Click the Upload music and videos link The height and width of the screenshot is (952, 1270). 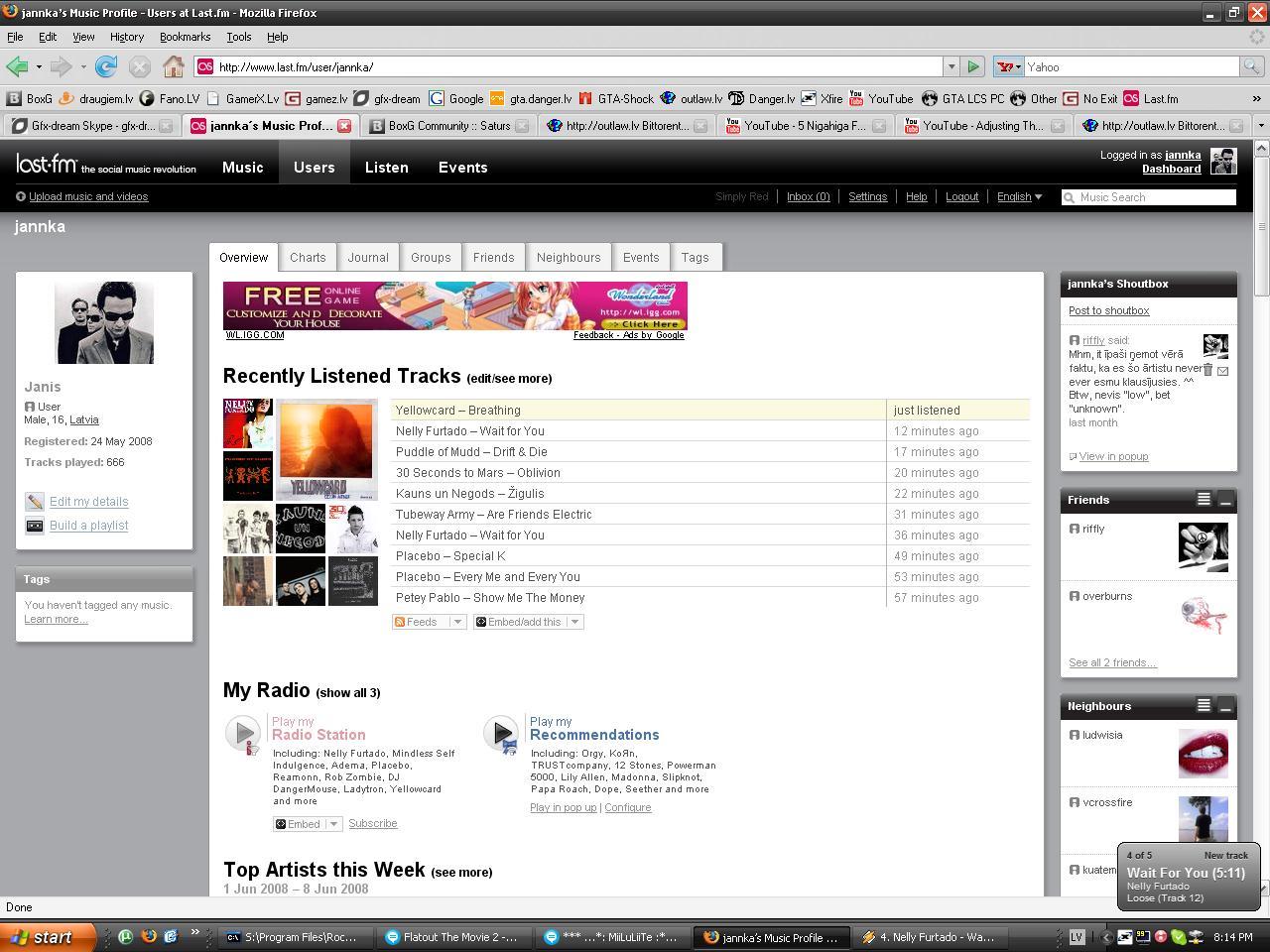point(88,196)
